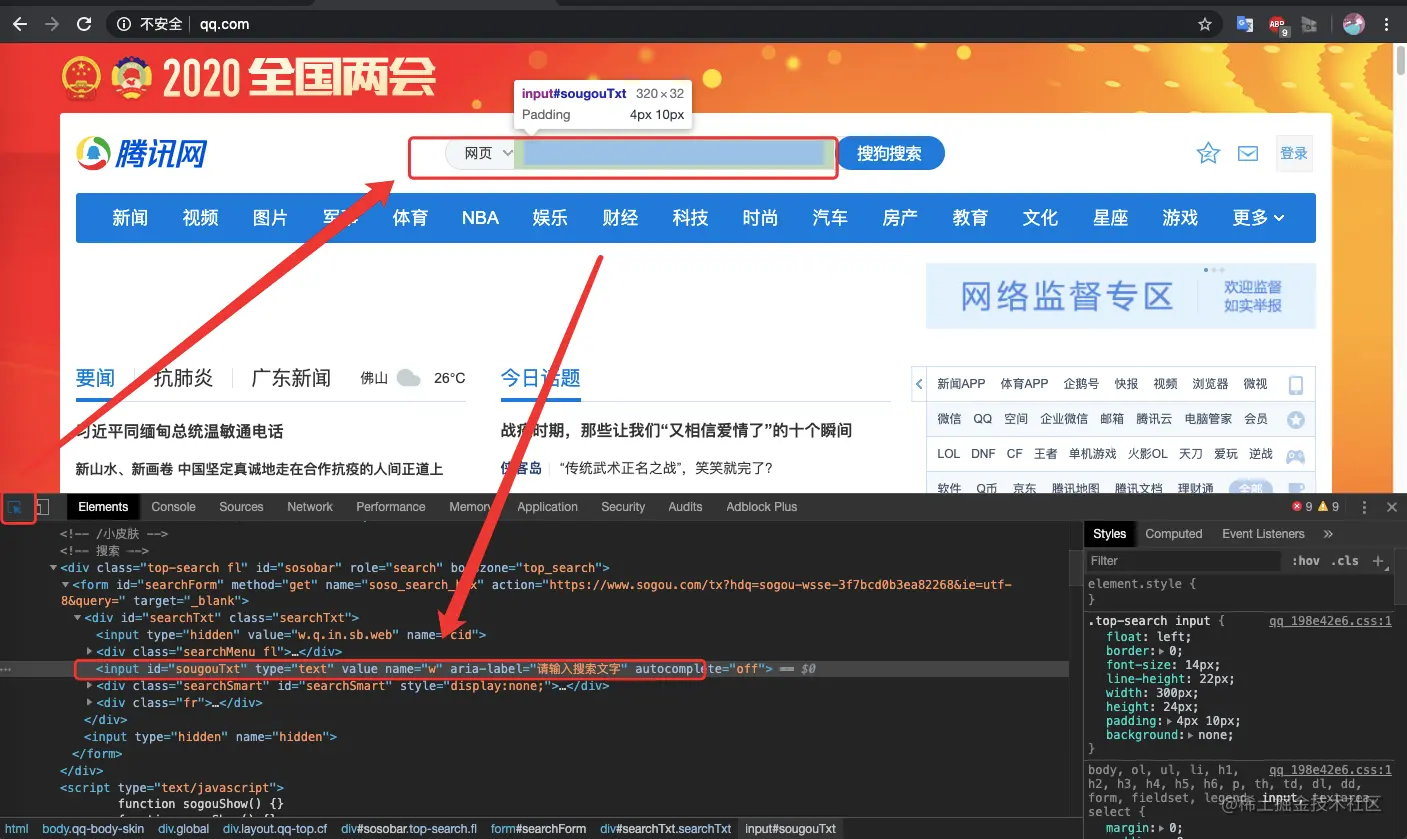Image resolution: width=1407 pixels, height=839 pixels.
Task: Go back with the browser back arrow
Action: coord(19,24)
